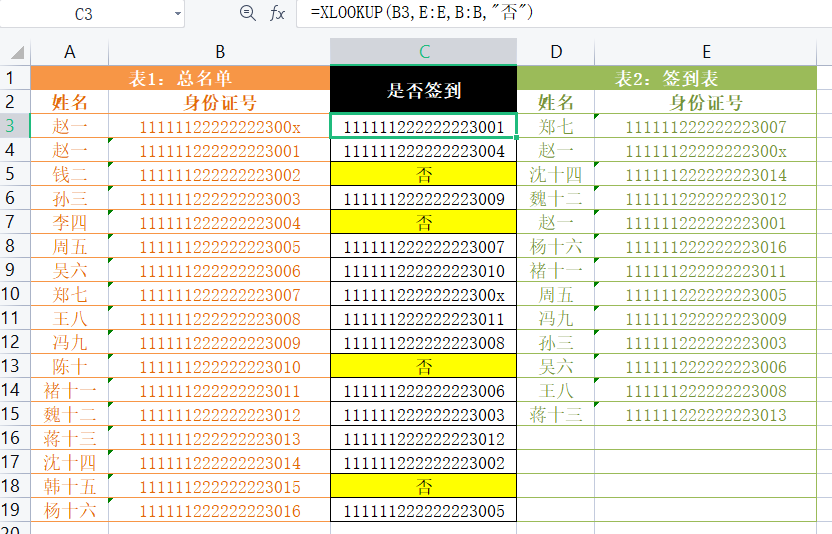
Task: Click the Name Box showing C3
Action: point(84,14)
